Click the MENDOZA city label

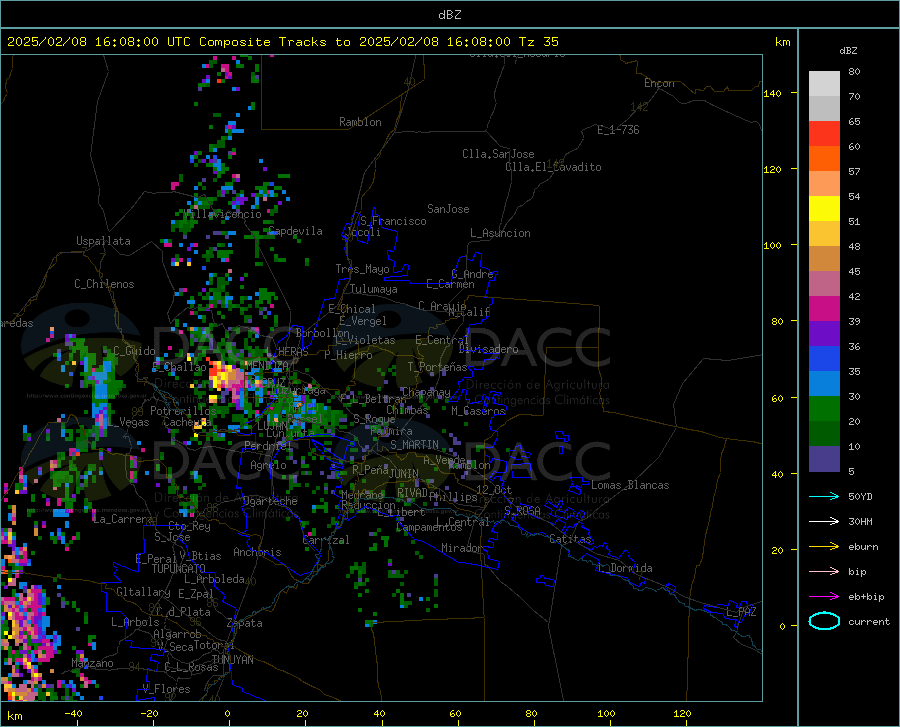click(x=267, y=365)
